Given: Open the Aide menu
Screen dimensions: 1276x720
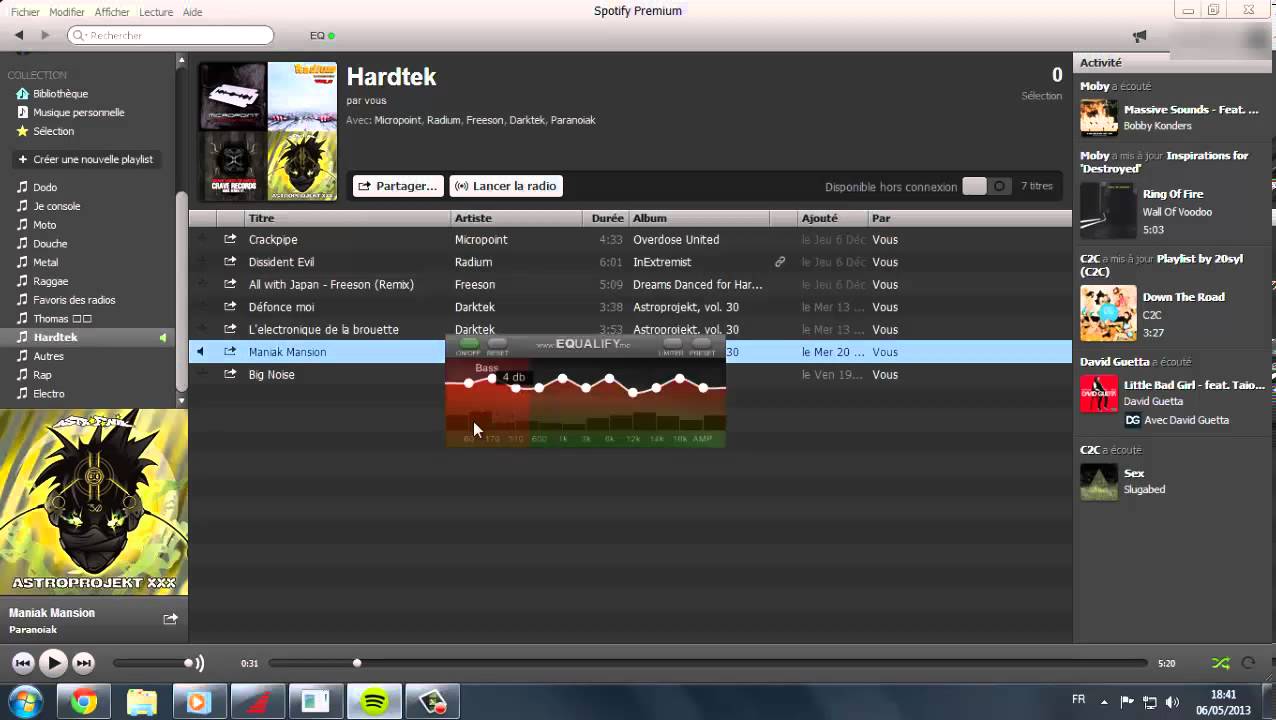Looking at the screenshot, I should [x=193, y=12].
